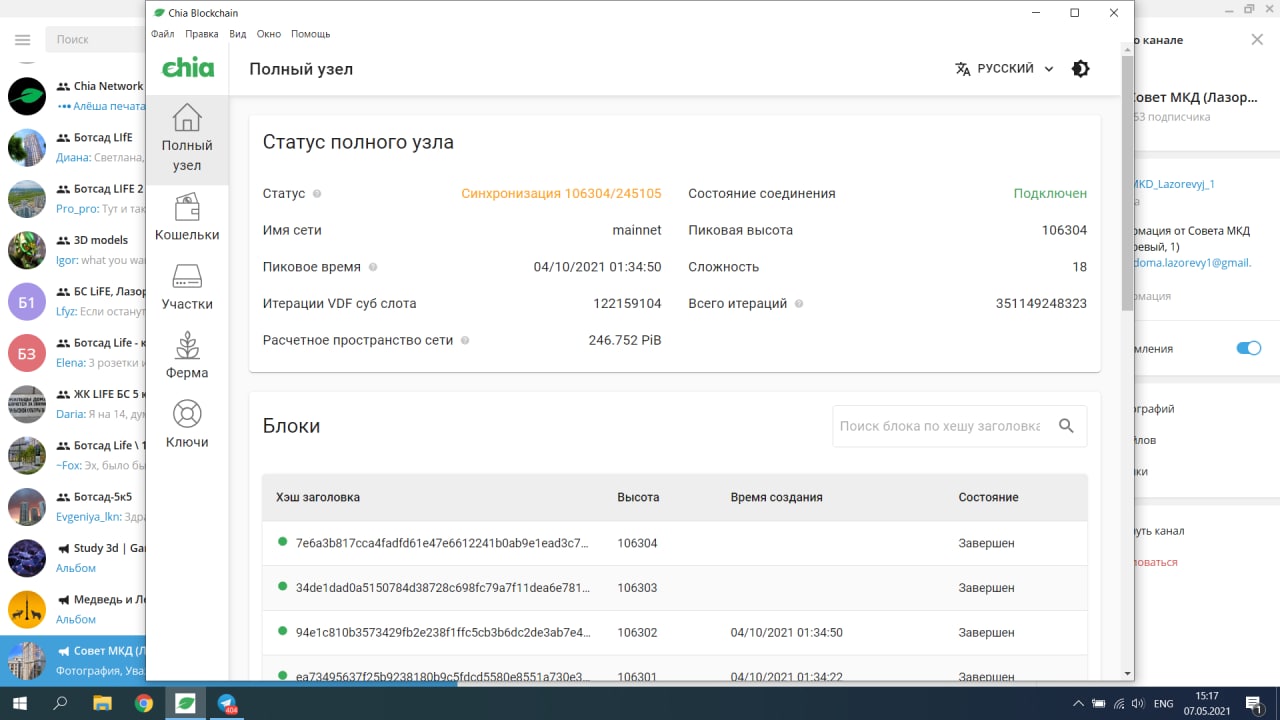The image size is (1280, 720).
Task: Click help icon next to Всего итераций
Action: coord(799,304)
